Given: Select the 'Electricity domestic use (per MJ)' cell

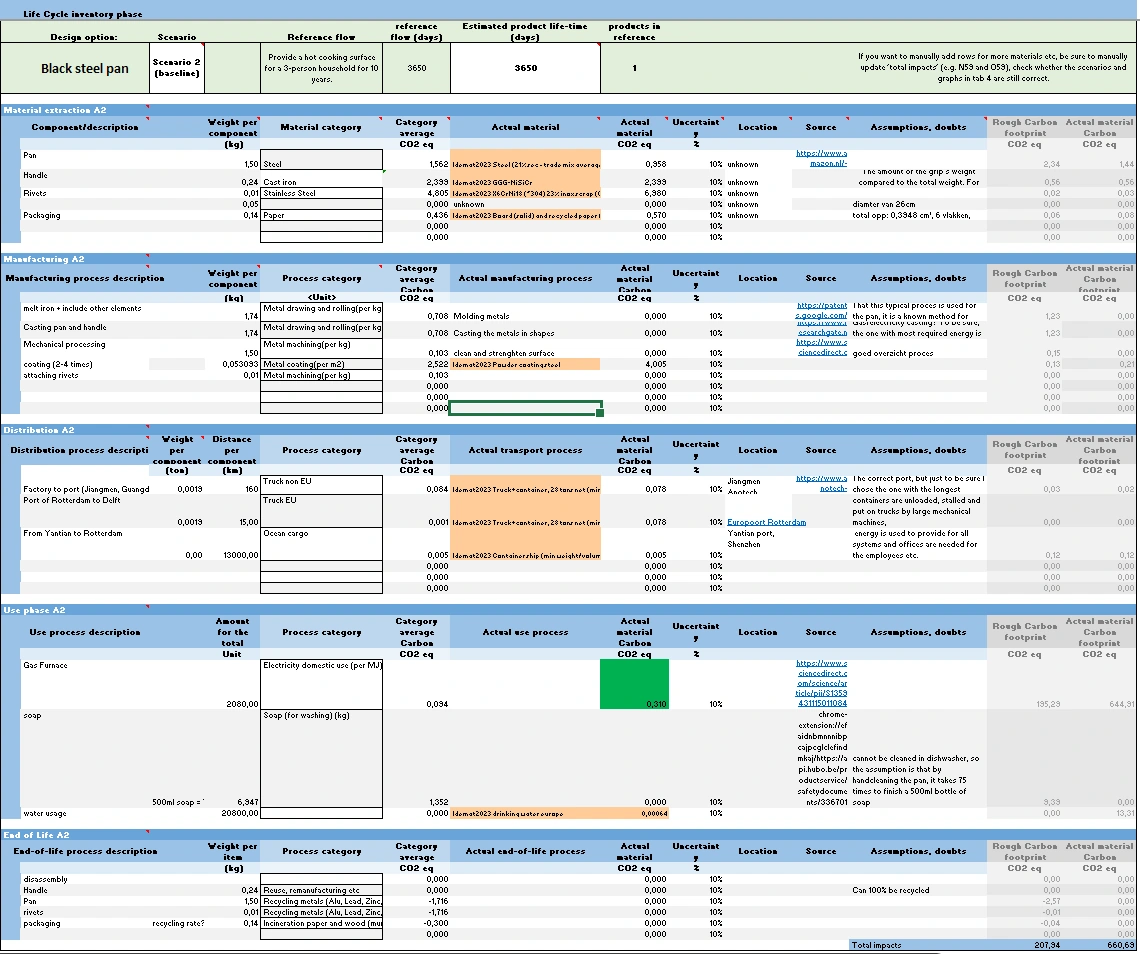Looking at the screenshot, I should pyautogui.click(x=321, y=684).
